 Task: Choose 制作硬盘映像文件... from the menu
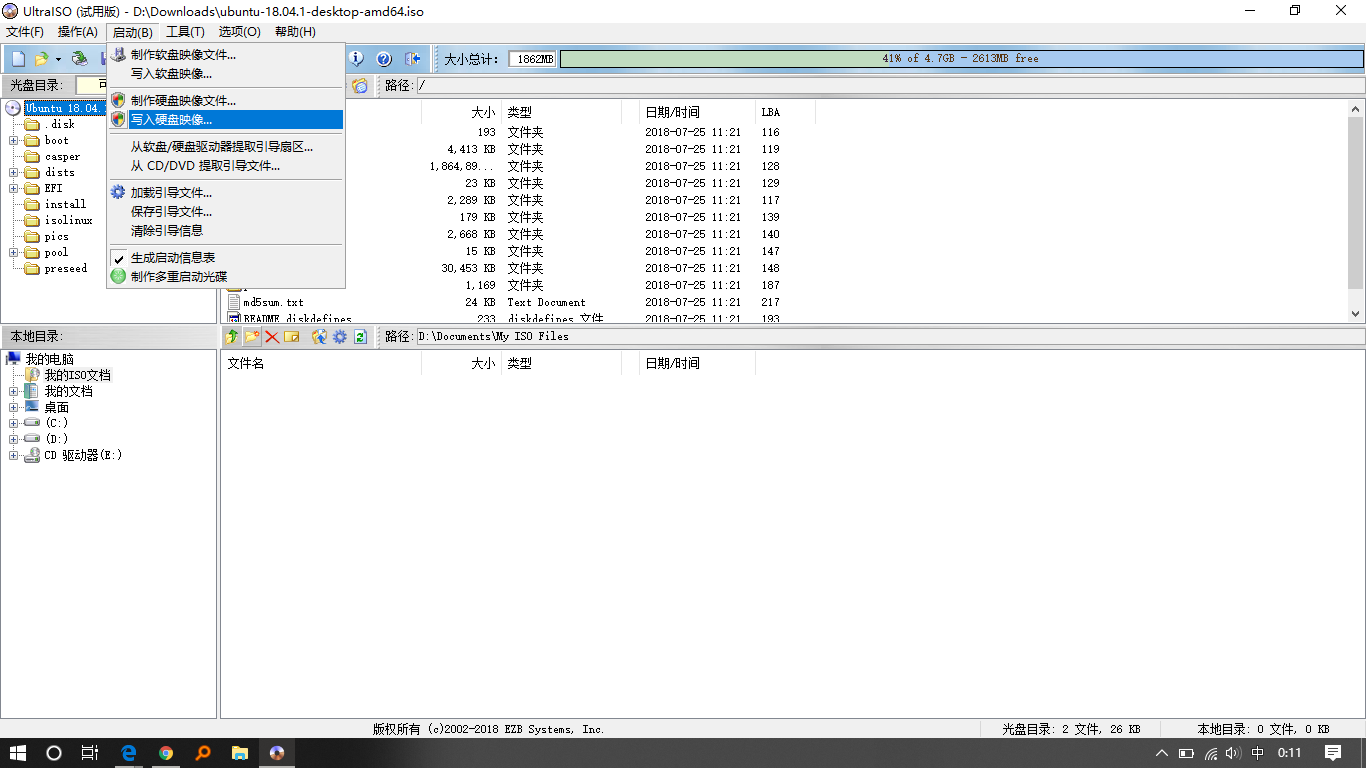tap(226, 101)
